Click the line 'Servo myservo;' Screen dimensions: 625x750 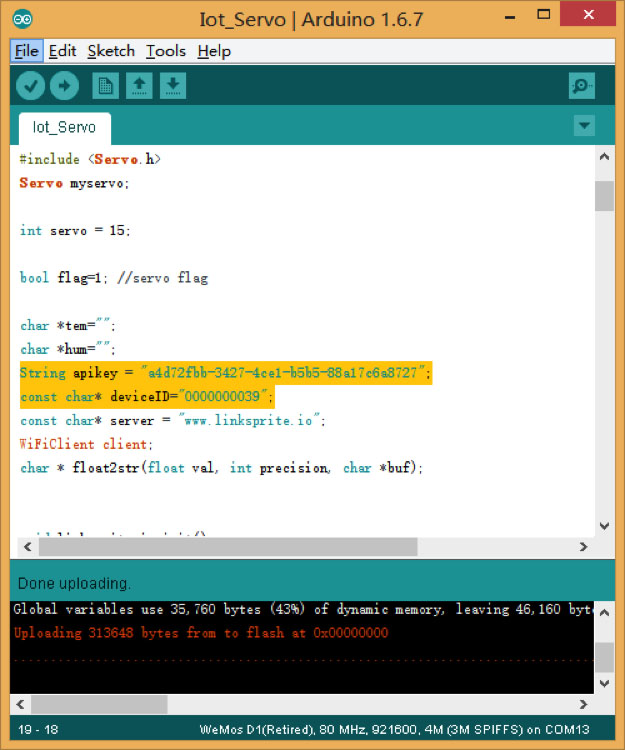pyautogui.click(x=74, y=183)
